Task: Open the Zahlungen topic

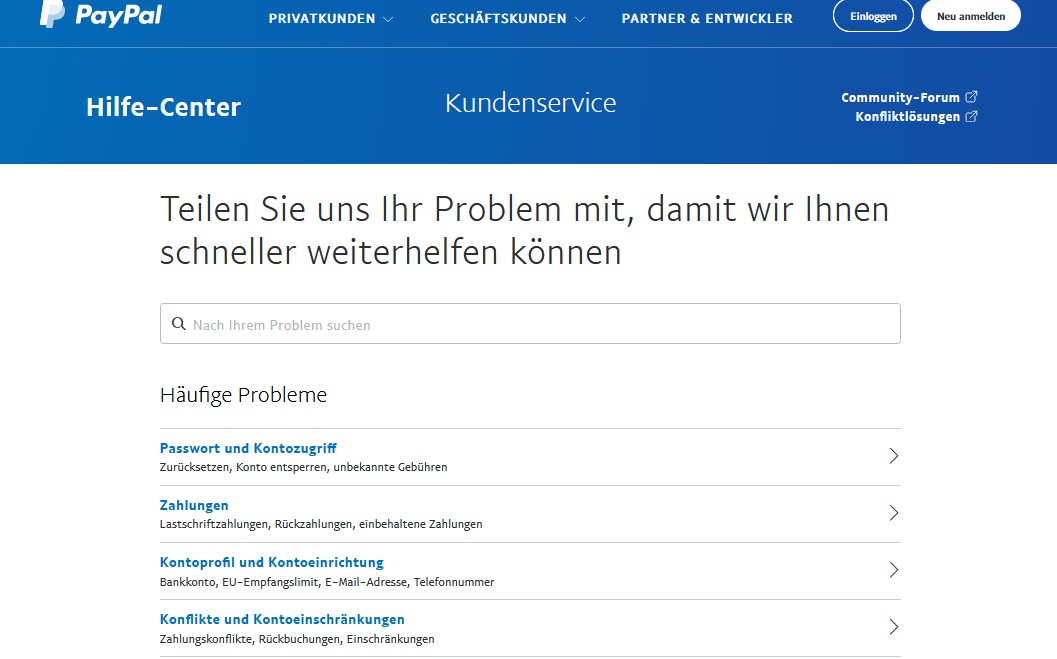Action: tap(194, 505)
